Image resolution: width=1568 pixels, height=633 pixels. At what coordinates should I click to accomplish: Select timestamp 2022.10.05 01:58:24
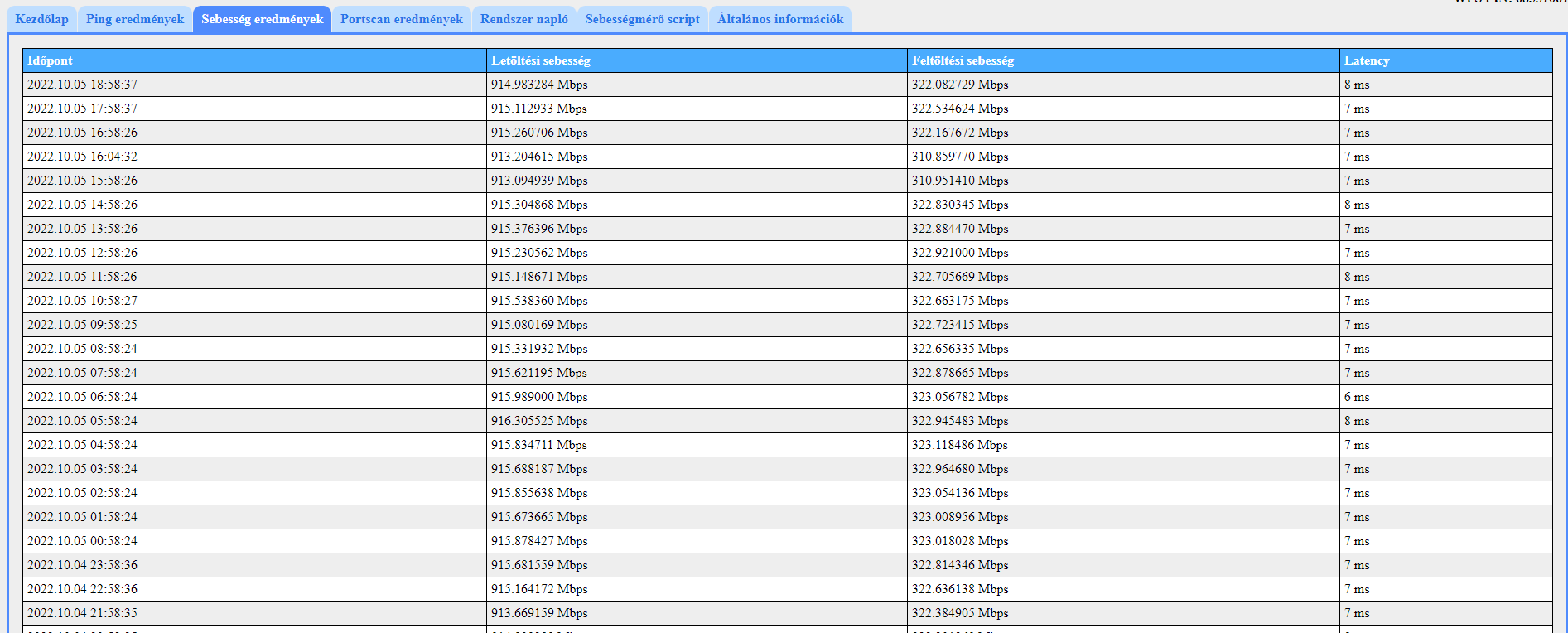(x=83, y=517)
